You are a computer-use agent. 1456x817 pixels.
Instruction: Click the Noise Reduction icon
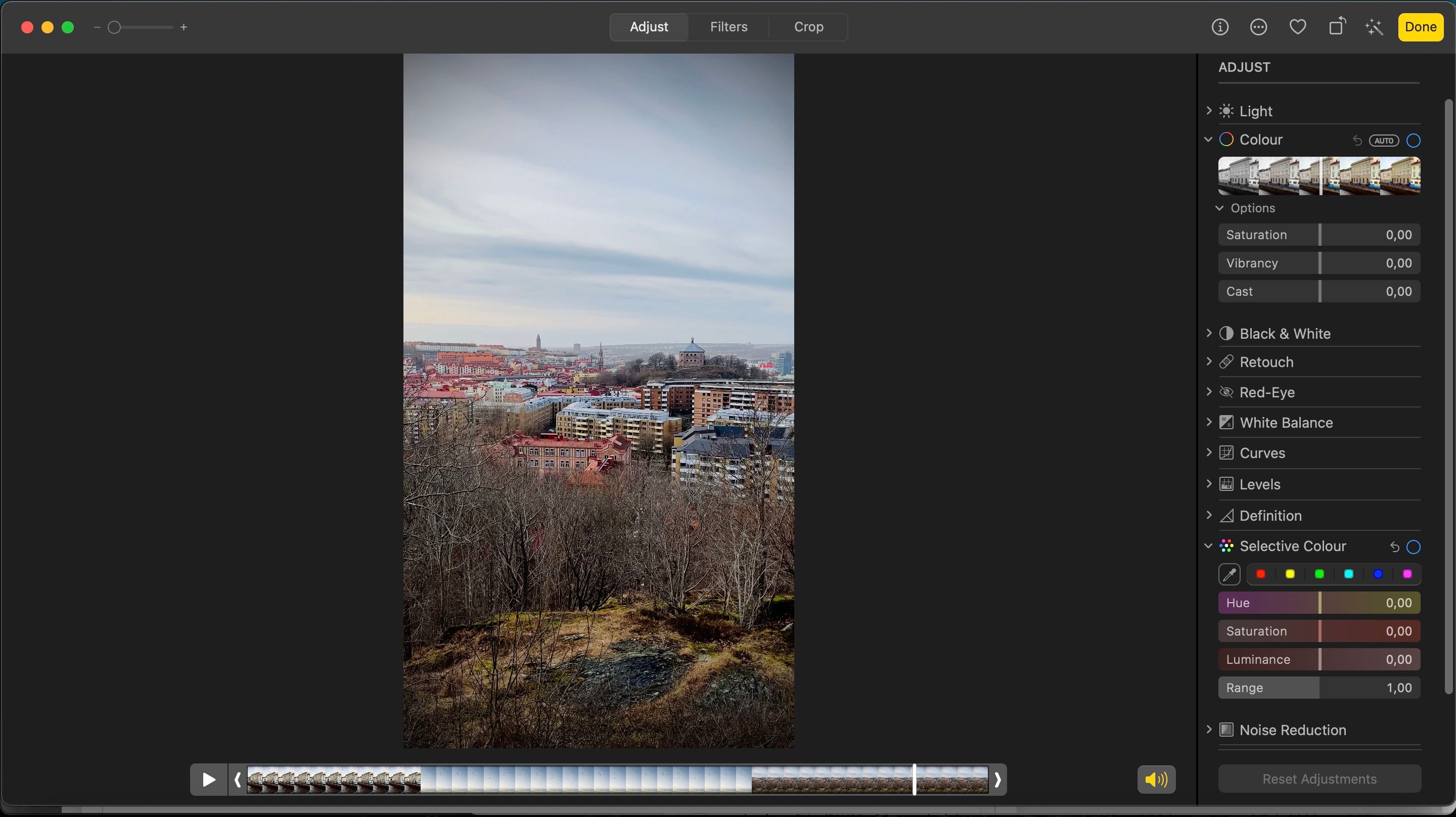[x=1226, y=730]
